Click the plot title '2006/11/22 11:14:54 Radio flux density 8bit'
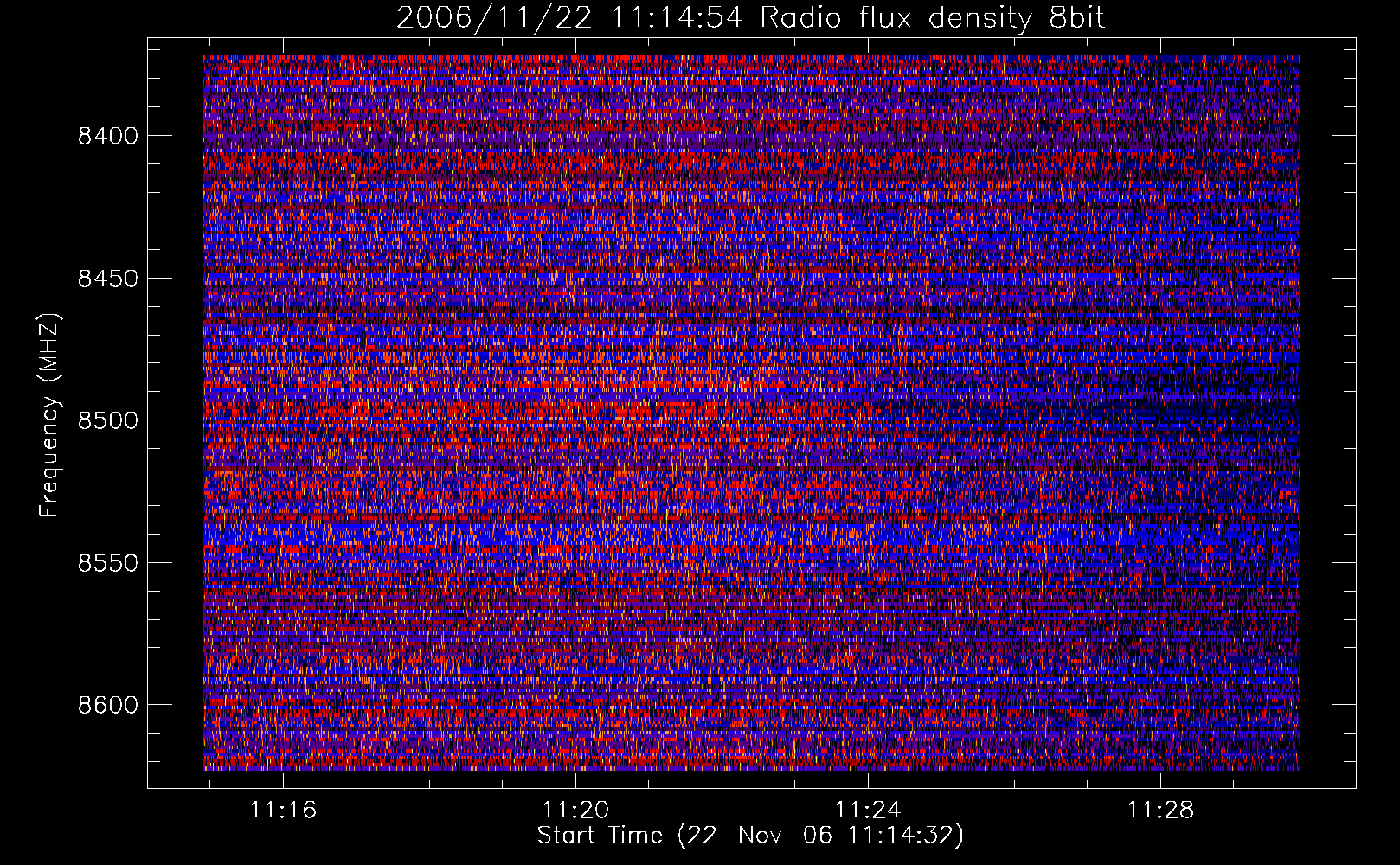Viewport: 1400px width, 865px height. point(750,17)
